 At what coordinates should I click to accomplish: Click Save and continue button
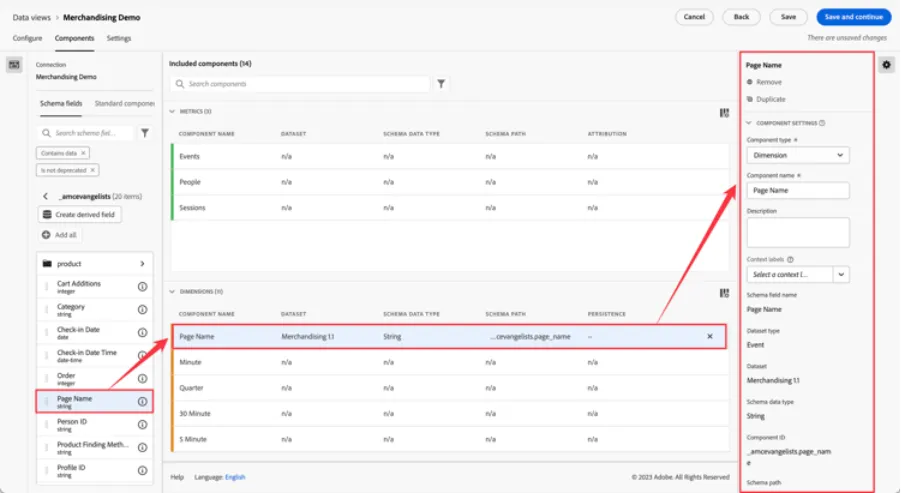tap(853, 17)
